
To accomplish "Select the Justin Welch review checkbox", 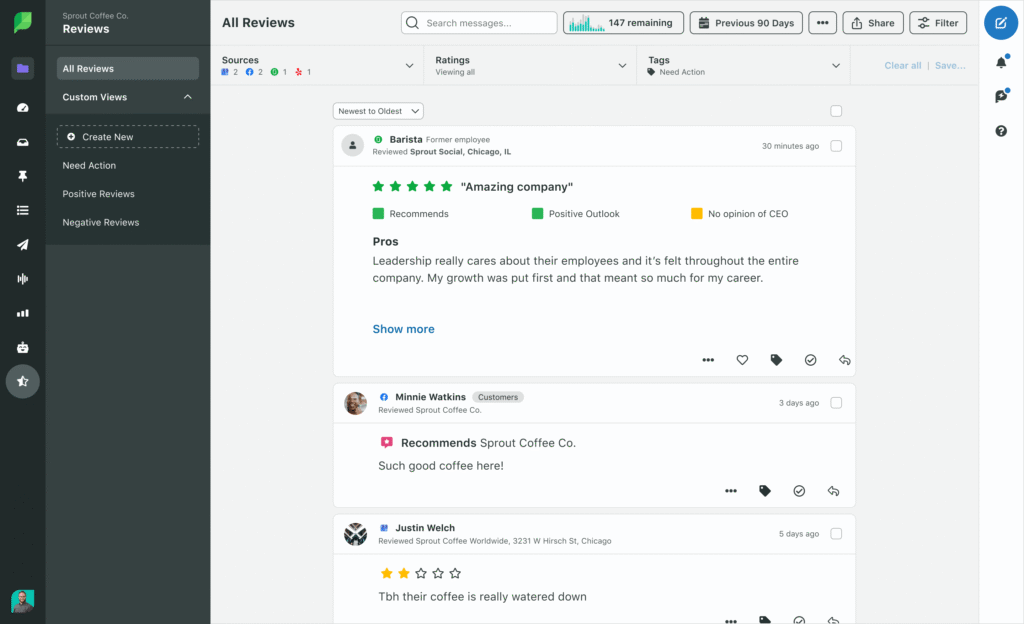I will [836, 534].
